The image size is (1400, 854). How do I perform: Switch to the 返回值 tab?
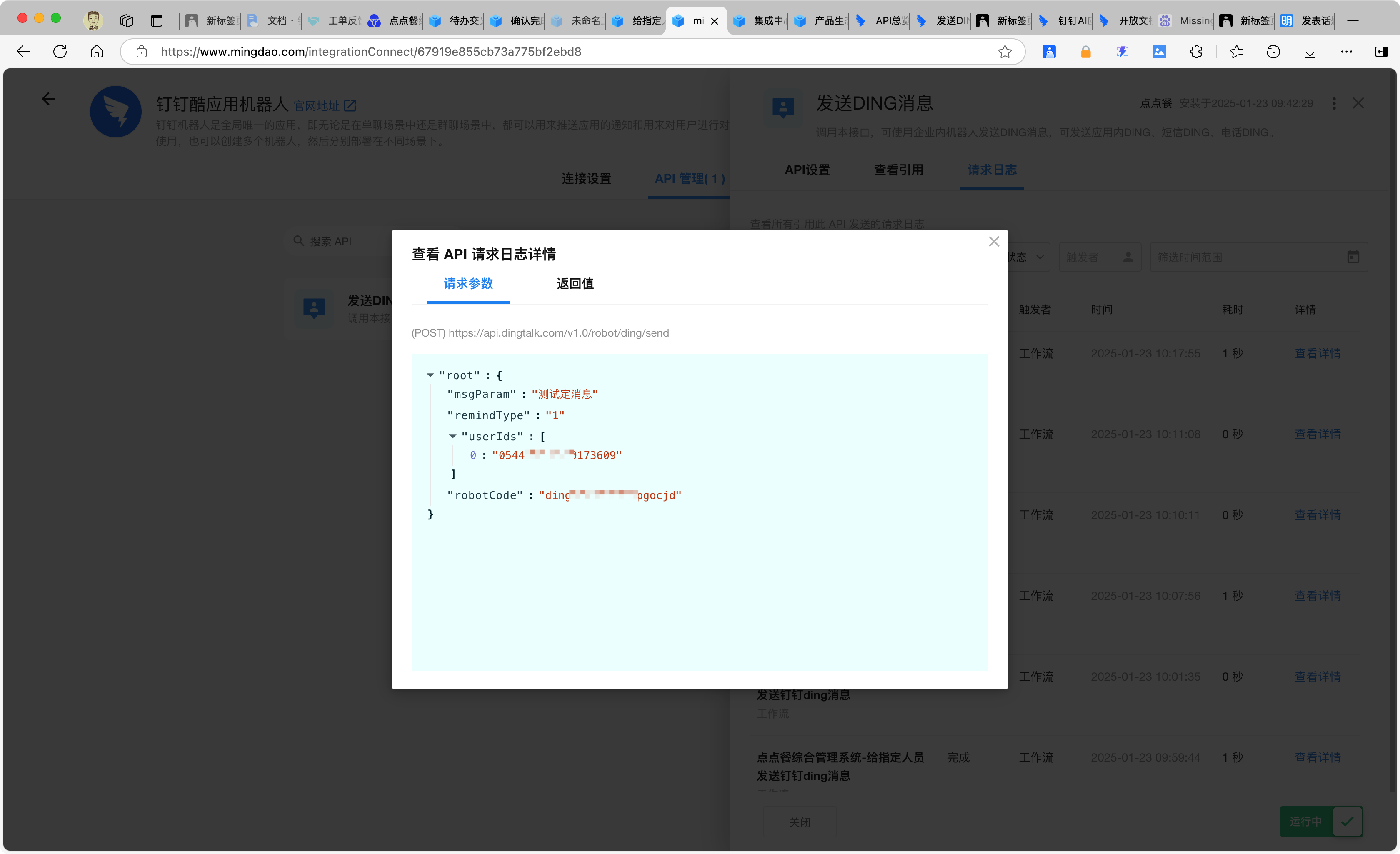point(575,284)
